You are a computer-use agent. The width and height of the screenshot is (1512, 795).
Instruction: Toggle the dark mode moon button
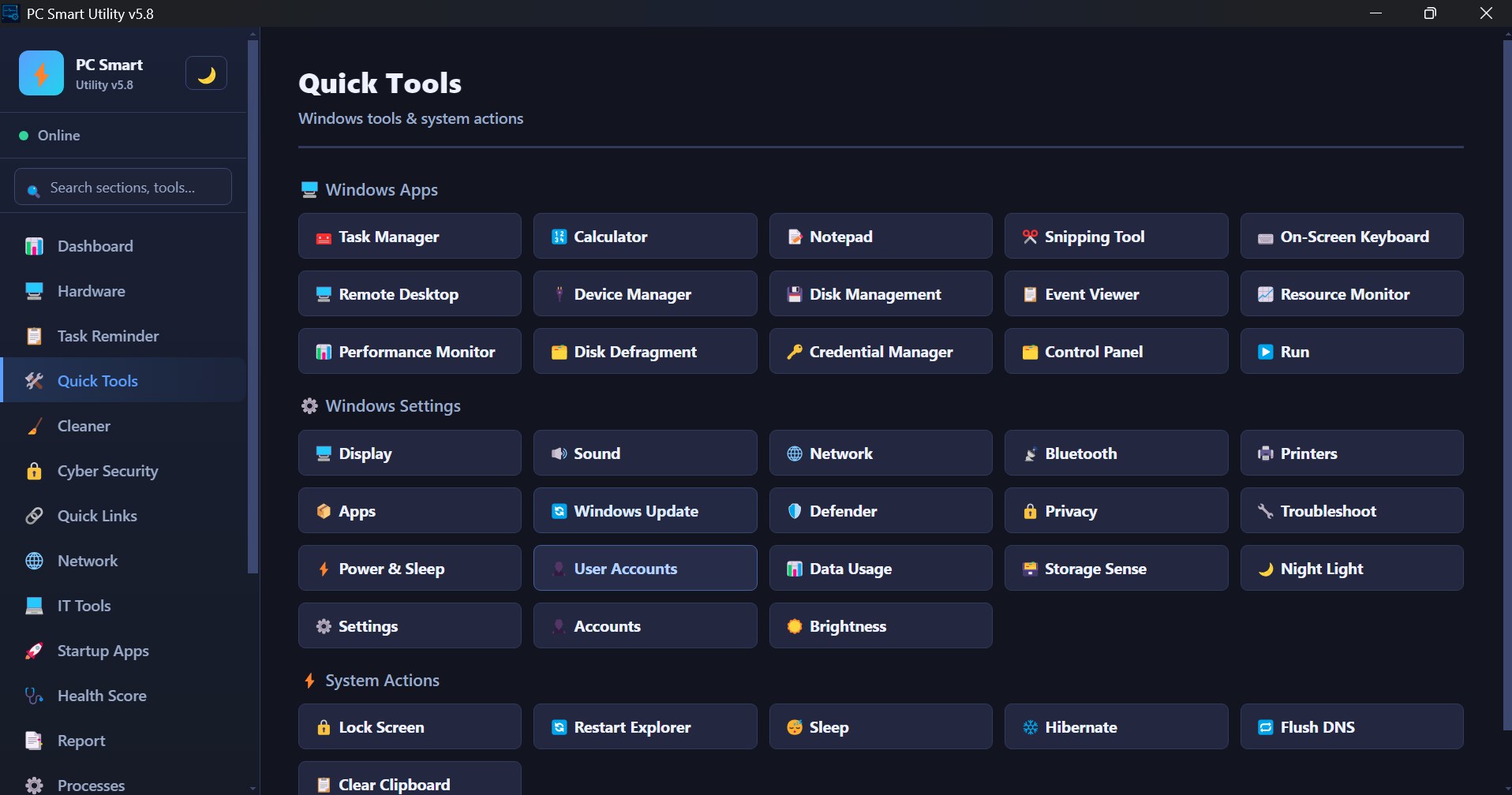206,73
